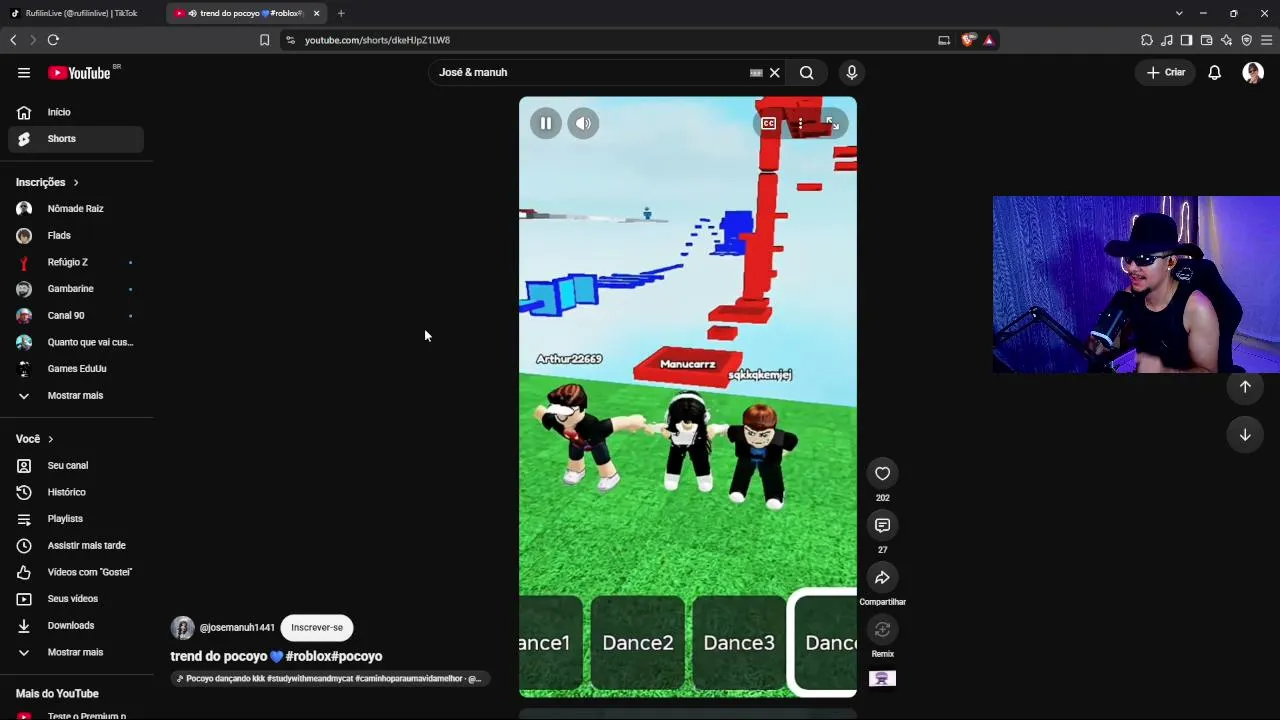Expand Mostrar mais under subscriptions
The image size is (1280, 720).
(76, 395)
